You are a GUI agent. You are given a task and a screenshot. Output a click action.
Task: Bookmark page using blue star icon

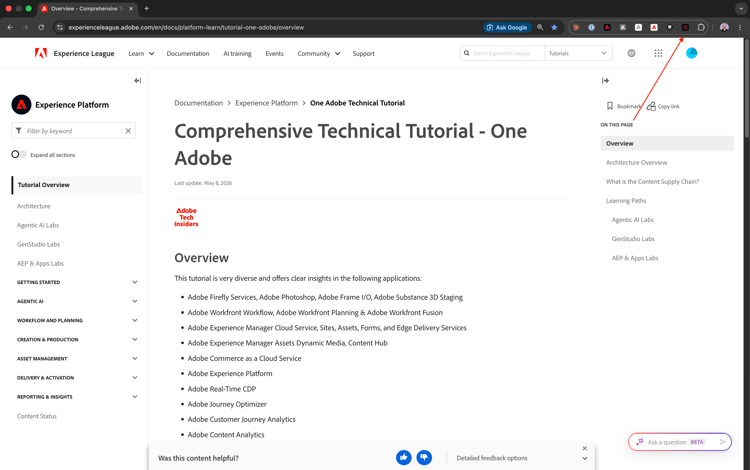554,27
